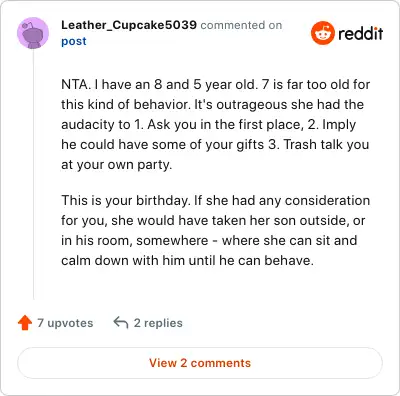Click the text "It's outrageous she had the"
400x396 pixels.
click(x=279, y=104)
